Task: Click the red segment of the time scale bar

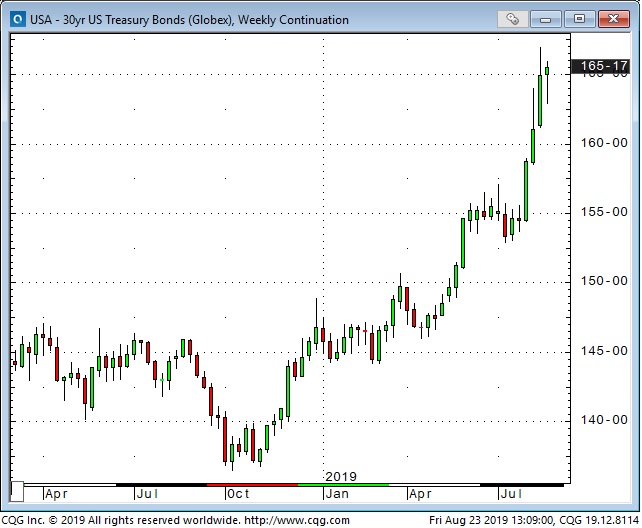Action: click(x=252, y=485)
